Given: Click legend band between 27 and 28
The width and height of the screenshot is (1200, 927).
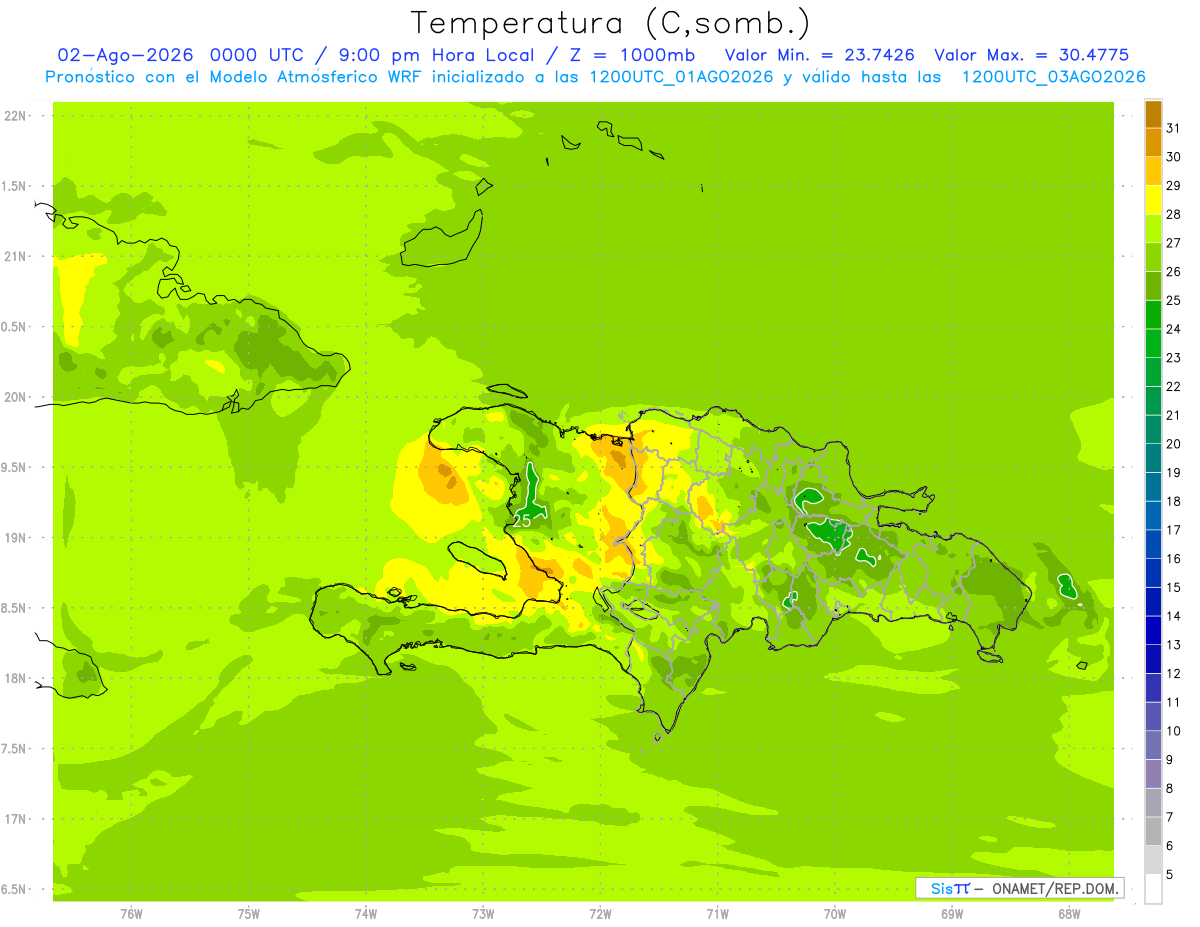Looking at the screenshot, I should [x=1153, y=229].
